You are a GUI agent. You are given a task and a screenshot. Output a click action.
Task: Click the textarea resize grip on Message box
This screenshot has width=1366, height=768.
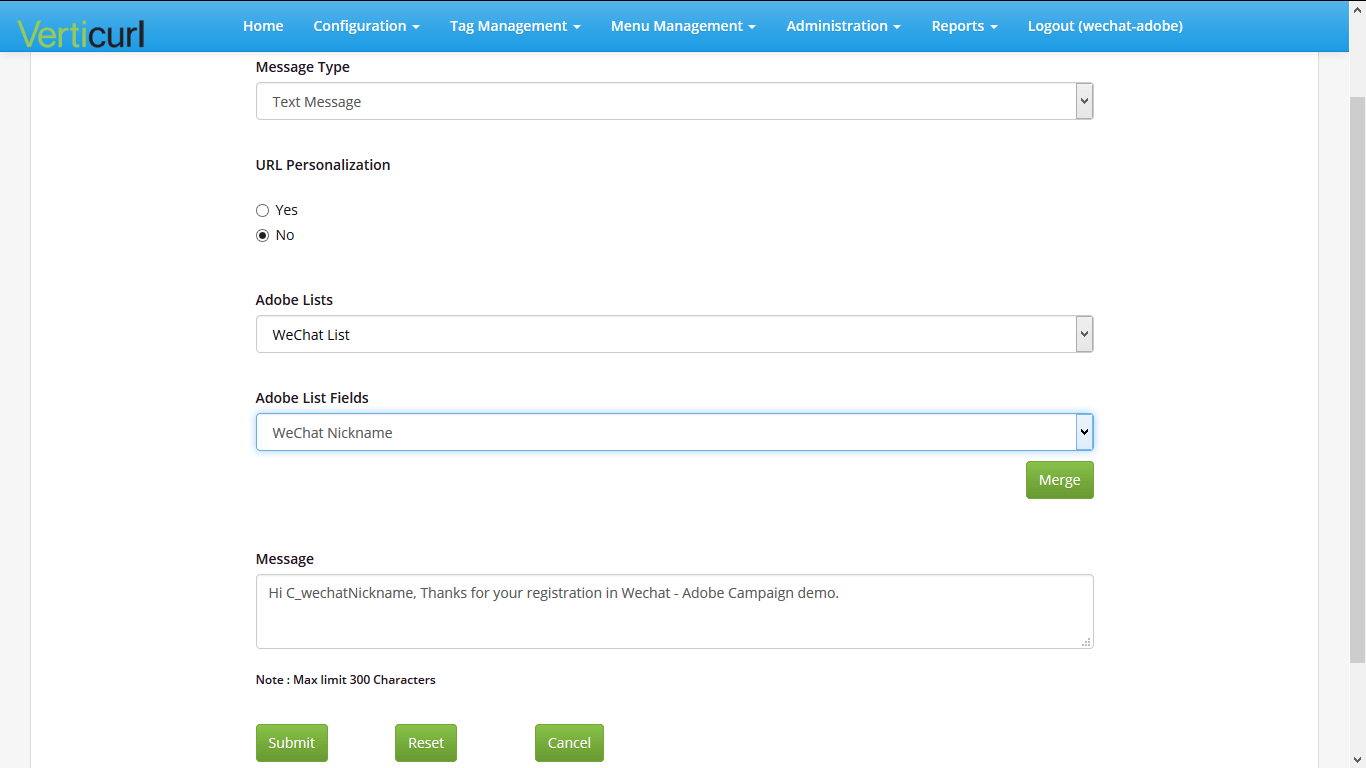click(x=1086, y=643)
